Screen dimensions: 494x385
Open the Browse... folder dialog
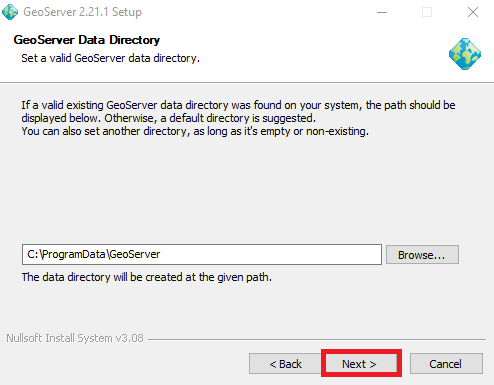[422, 255]
